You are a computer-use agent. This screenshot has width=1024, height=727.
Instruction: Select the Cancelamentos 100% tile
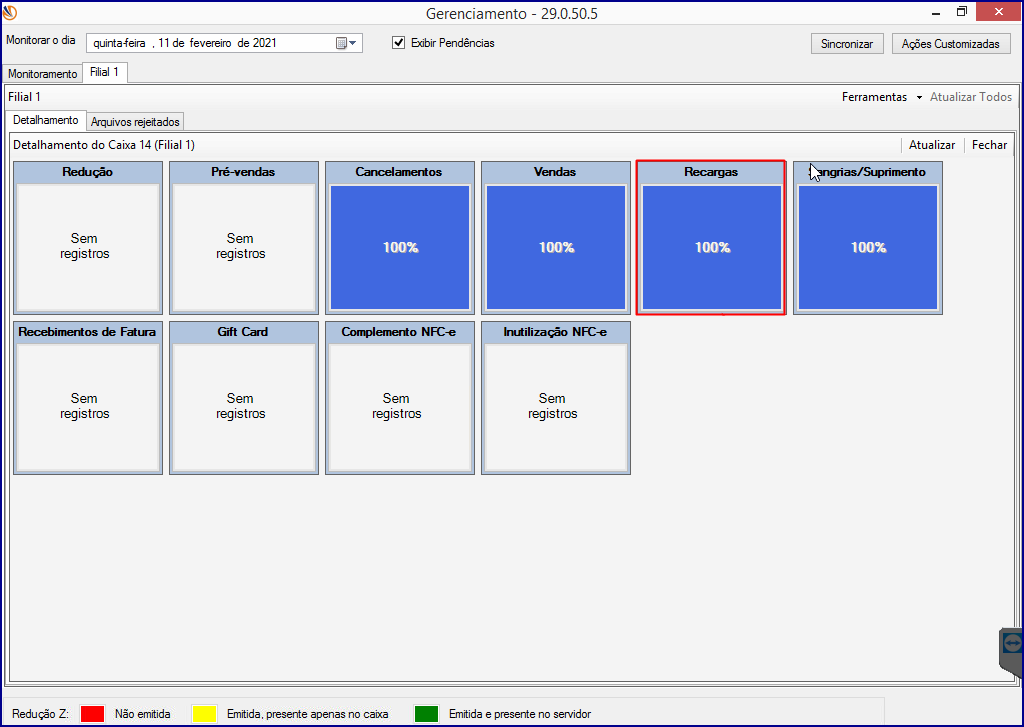[400, 238]
